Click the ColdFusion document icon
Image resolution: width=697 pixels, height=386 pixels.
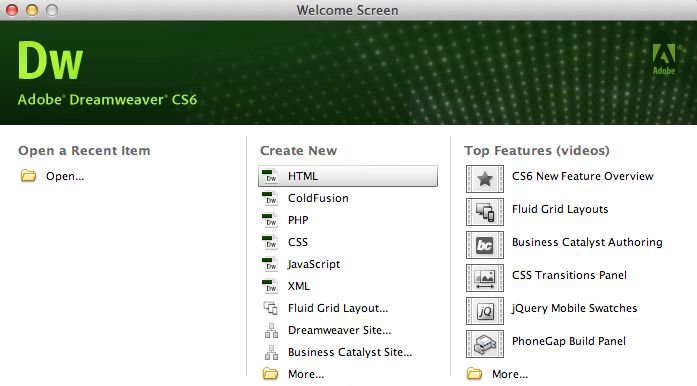click(x=270, y=198)
